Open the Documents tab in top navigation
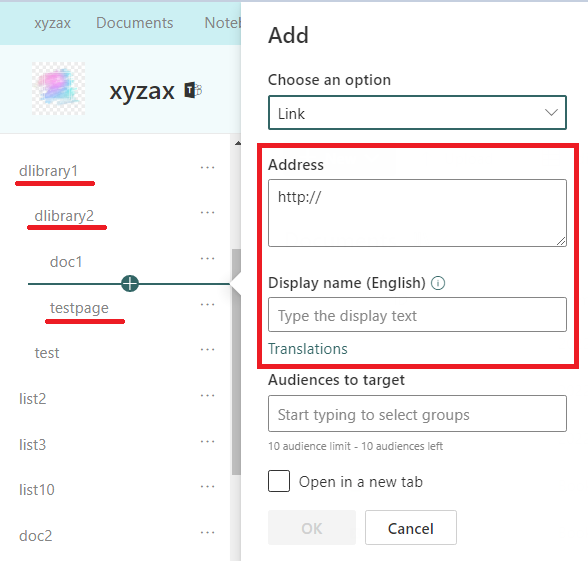Viewport: 588px width, 561px height. (x=135, y=23)
